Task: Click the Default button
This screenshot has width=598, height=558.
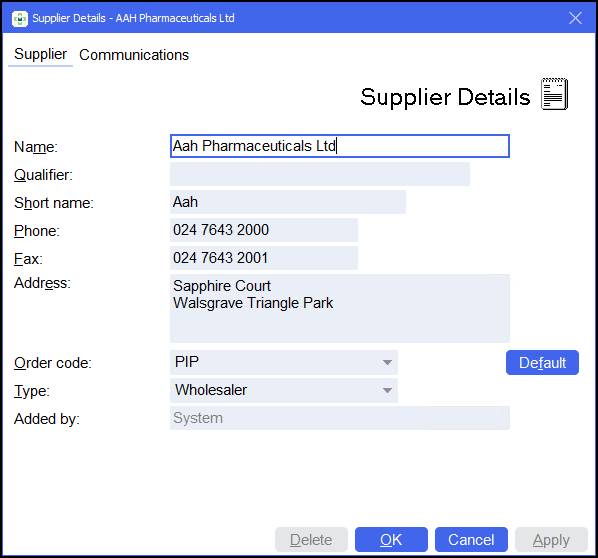Action: [542, 362]
